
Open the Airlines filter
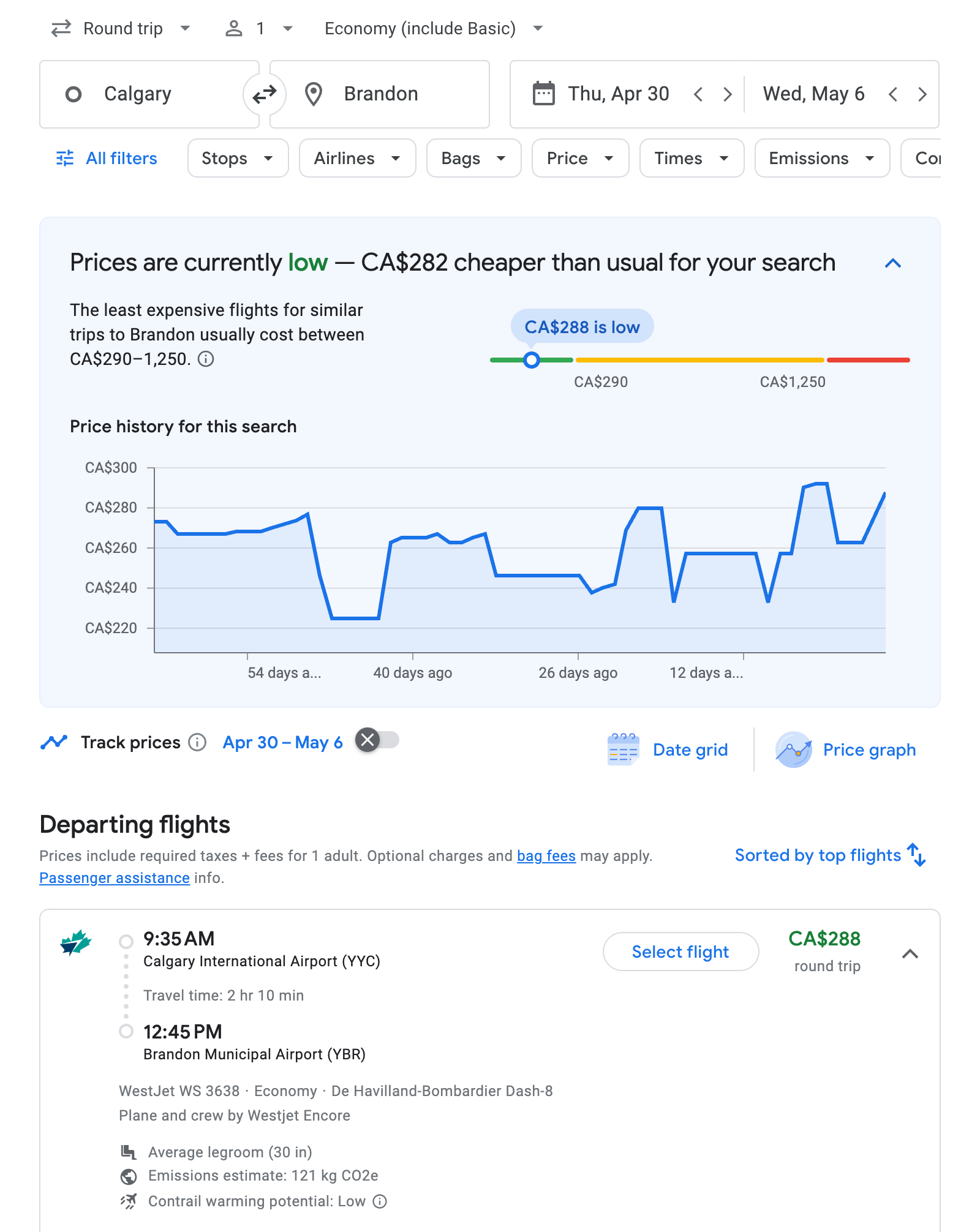click(357, 158)
